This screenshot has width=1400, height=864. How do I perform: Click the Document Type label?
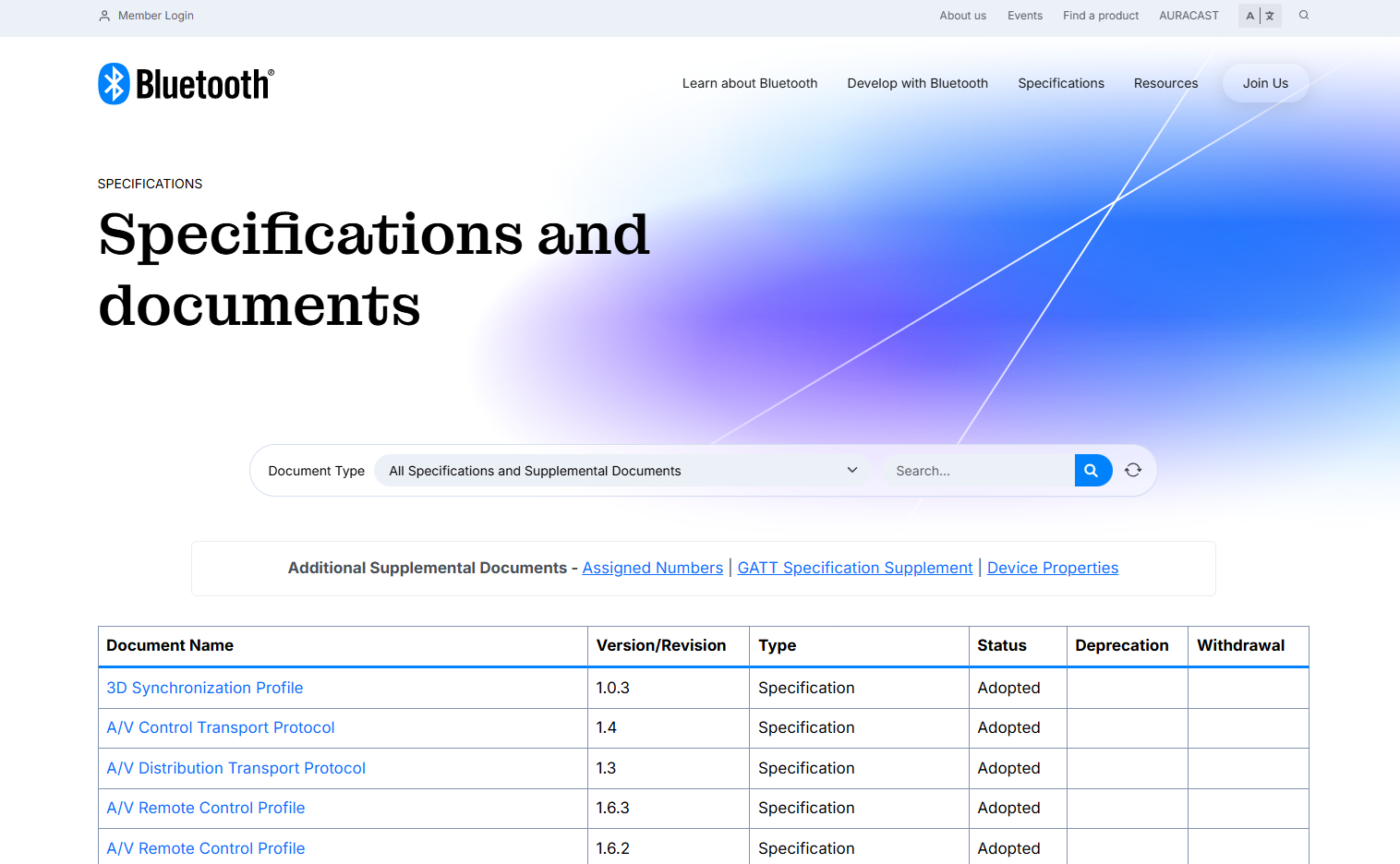[x=317, y=471]
